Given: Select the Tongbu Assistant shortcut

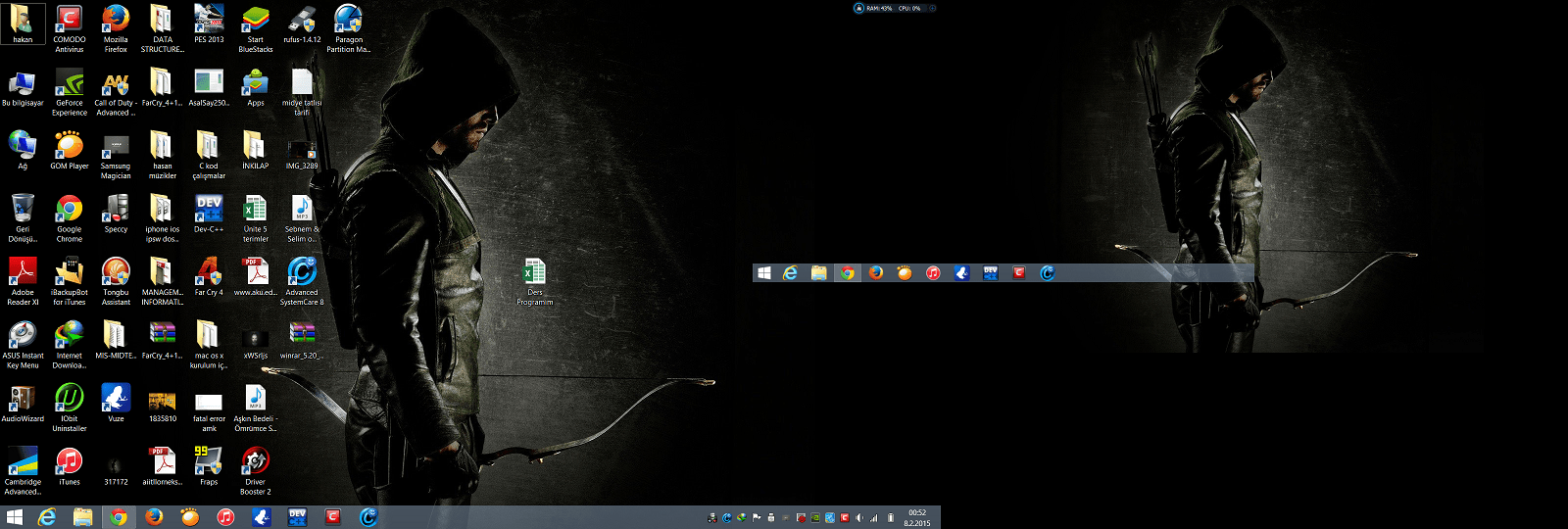Looking at the screenshot, I should (116, 281).
